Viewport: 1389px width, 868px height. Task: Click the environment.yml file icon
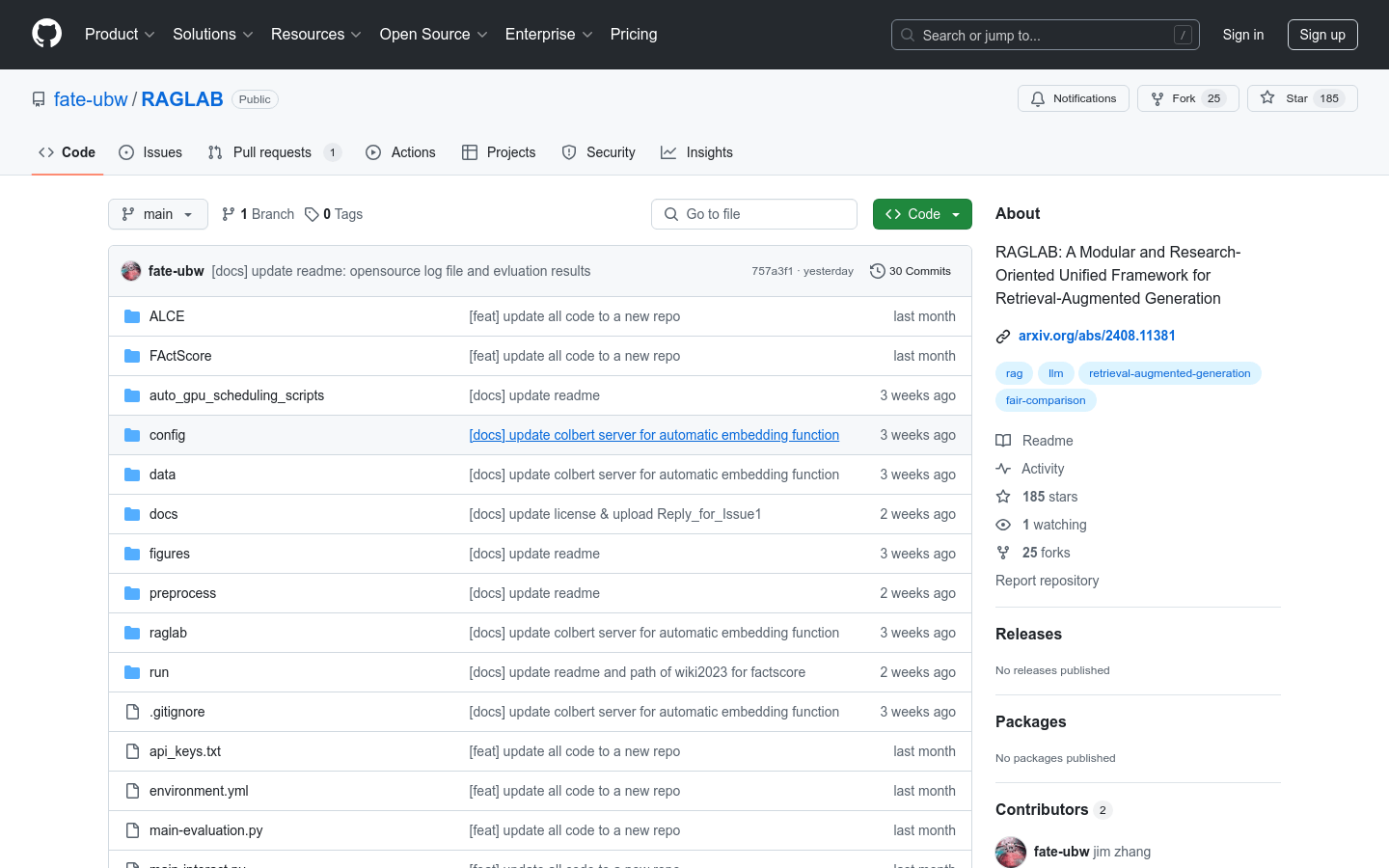coord(132,791)
